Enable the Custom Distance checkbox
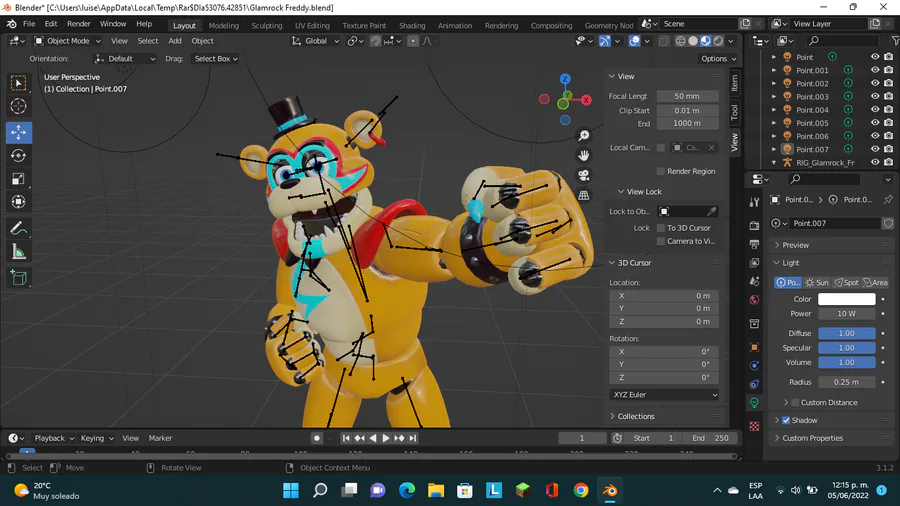This screenshot has height=506, width=900. 795,403
